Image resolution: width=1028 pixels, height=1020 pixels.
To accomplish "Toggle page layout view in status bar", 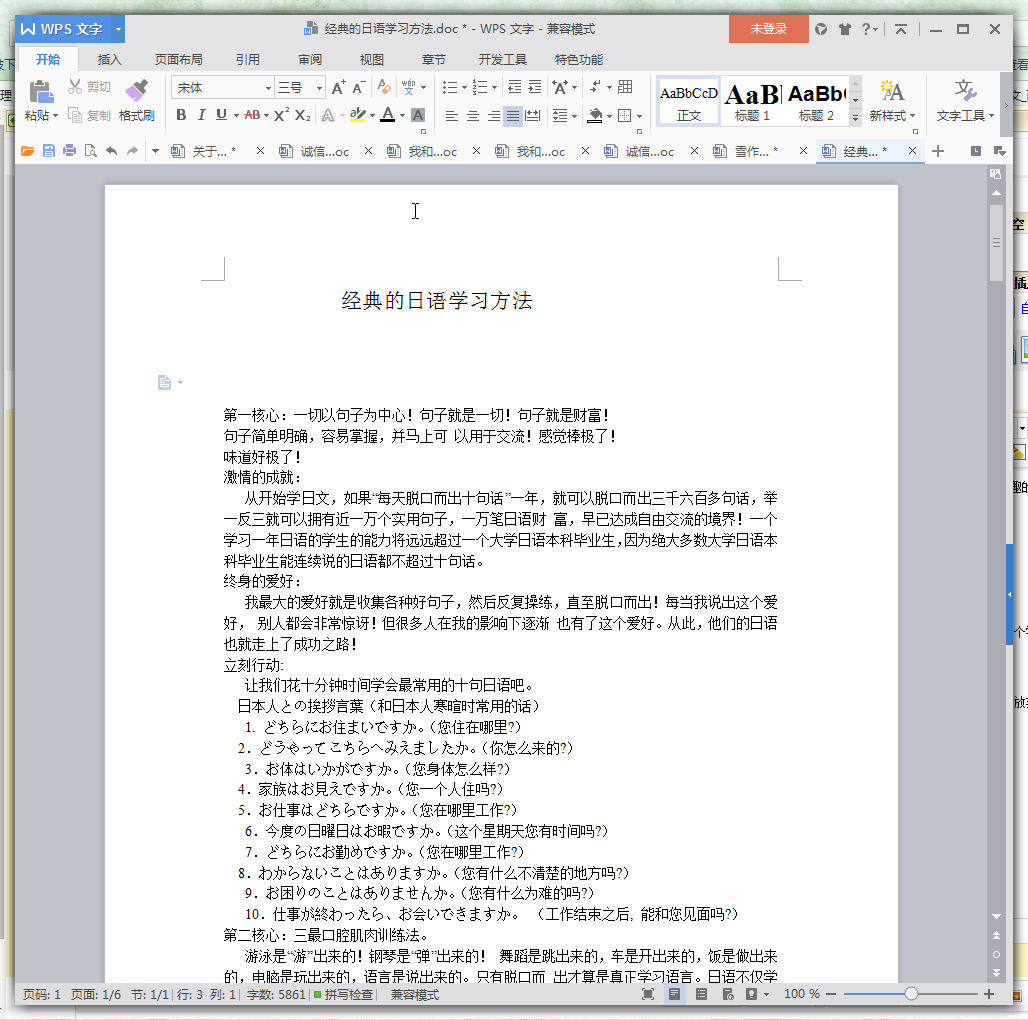I will click(674, 994).
